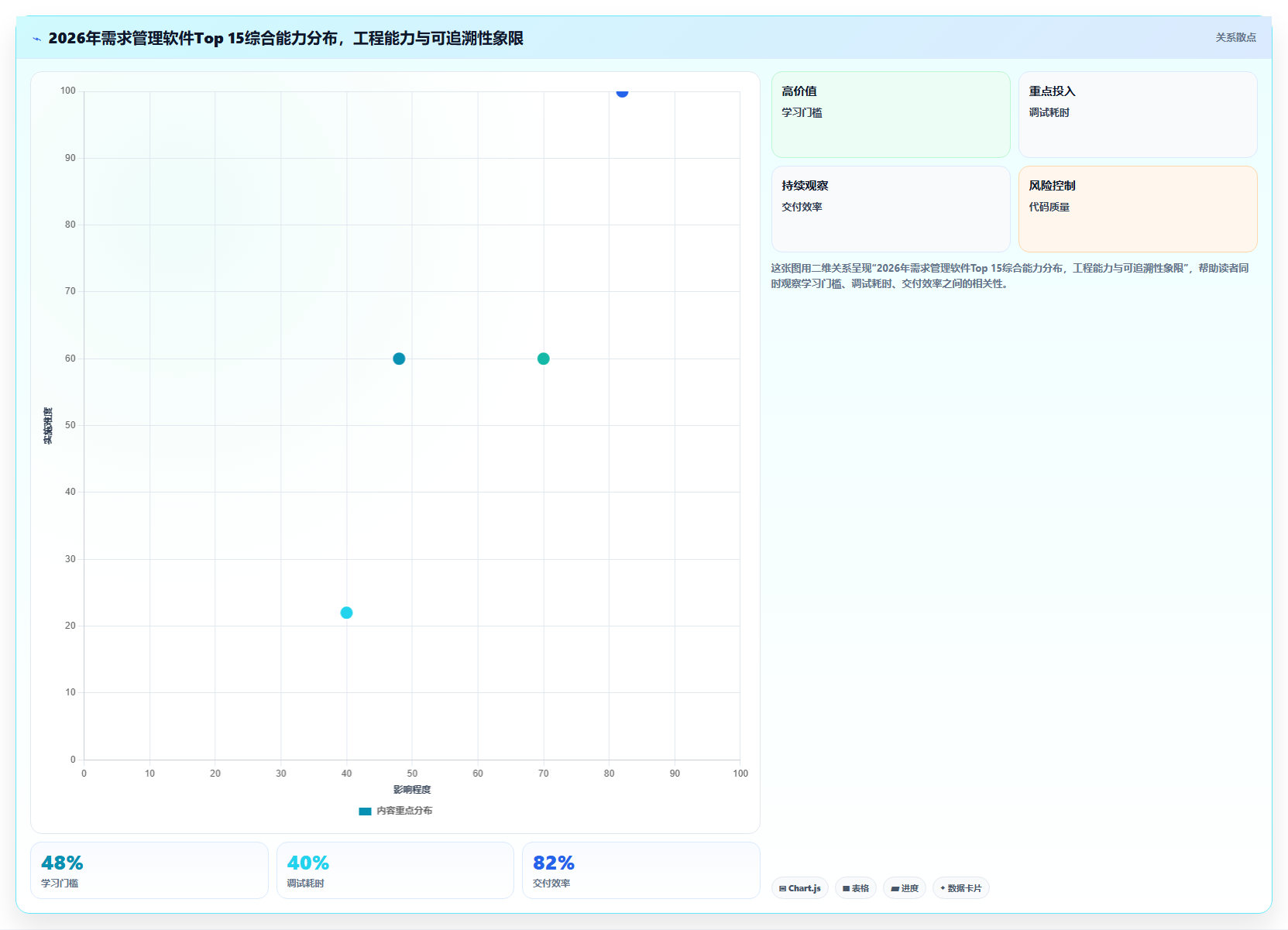Open the 持续观察 quadrant card

coord(891,209)
